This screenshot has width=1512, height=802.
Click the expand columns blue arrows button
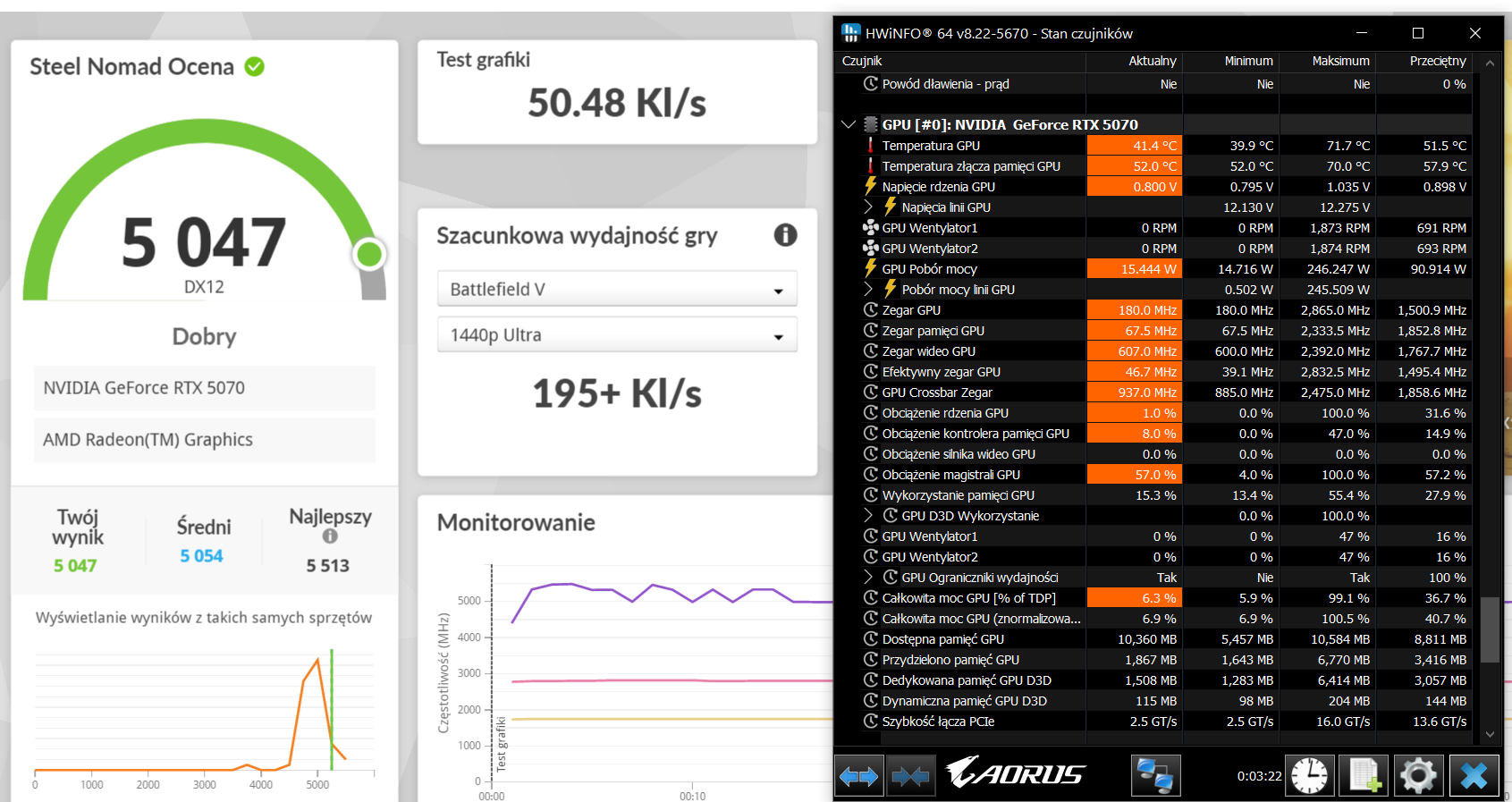coord(858,776)
